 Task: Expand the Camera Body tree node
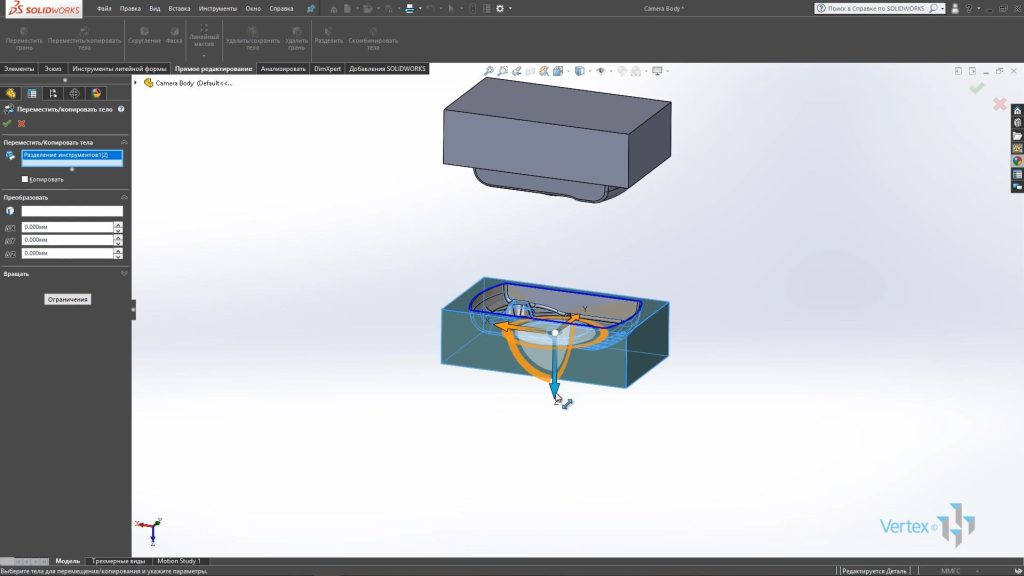[136, 83]
